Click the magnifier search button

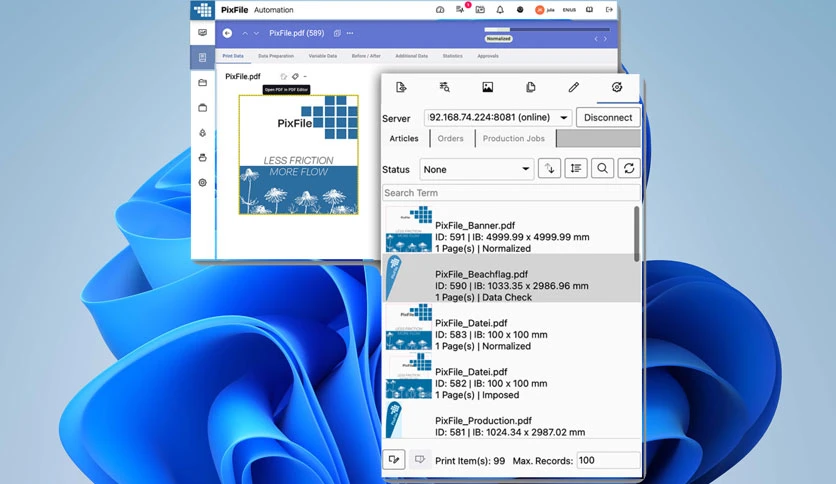click(602, 168)
